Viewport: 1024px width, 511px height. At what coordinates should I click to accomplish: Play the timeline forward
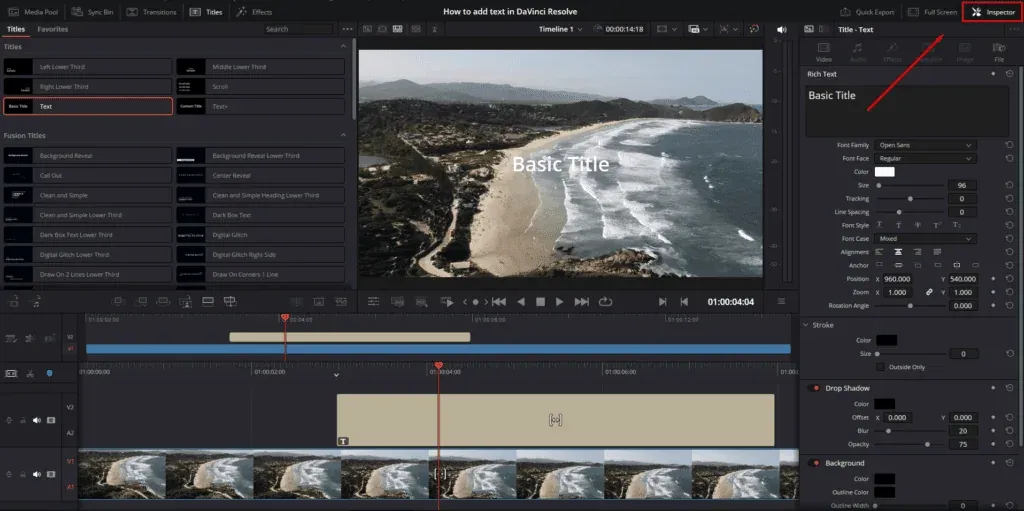click(560, 301)
